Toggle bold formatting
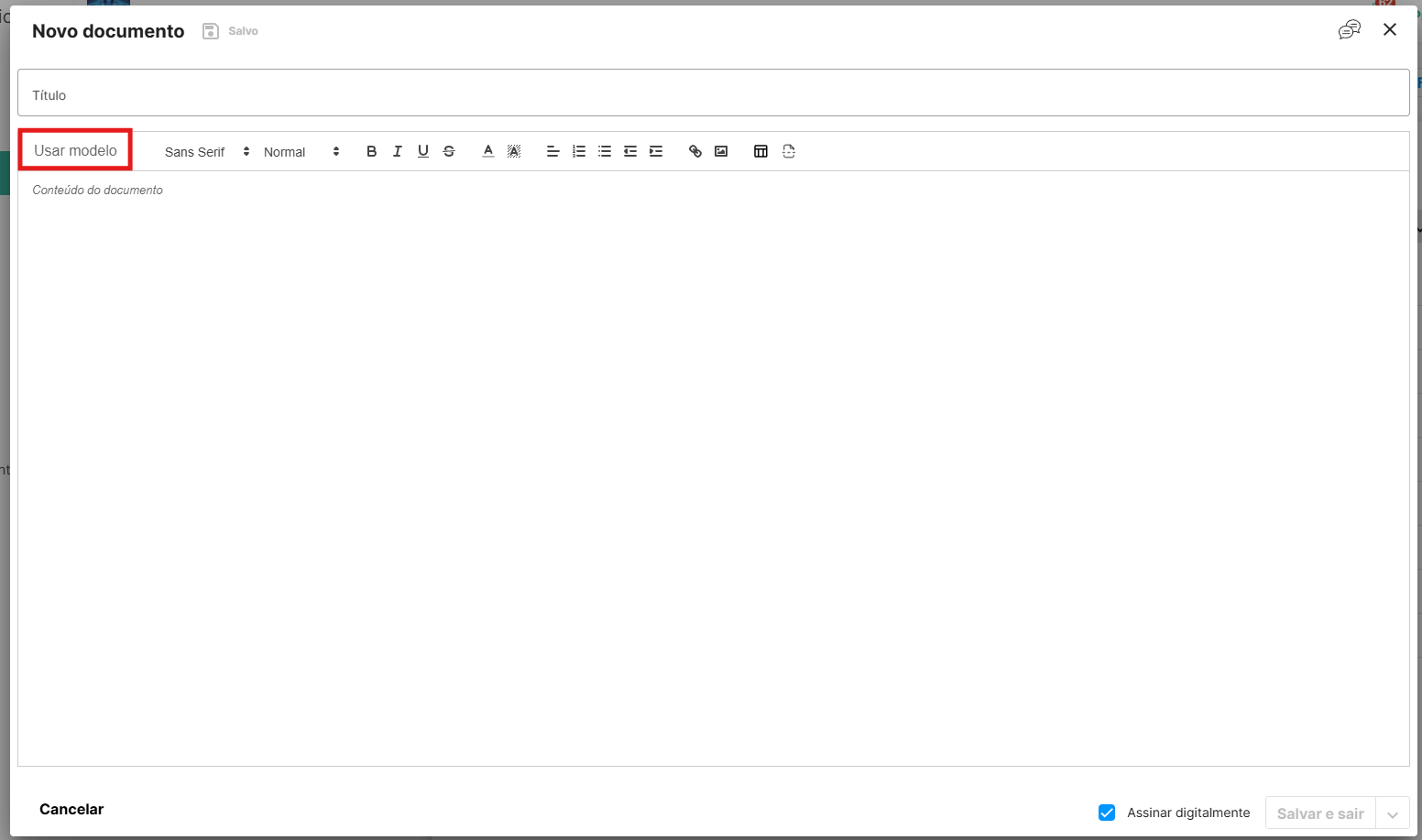Screen dimensions: 1422x840 371,151
